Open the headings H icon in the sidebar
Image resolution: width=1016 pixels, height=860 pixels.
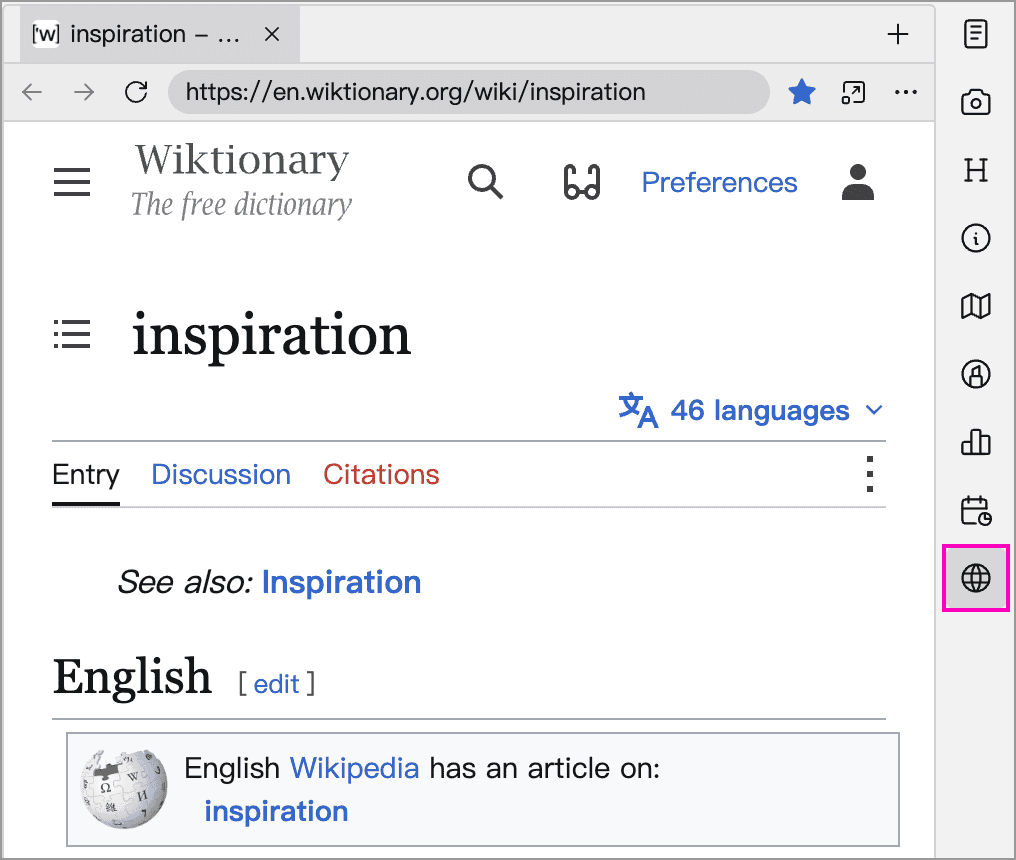tap(975, 170)
